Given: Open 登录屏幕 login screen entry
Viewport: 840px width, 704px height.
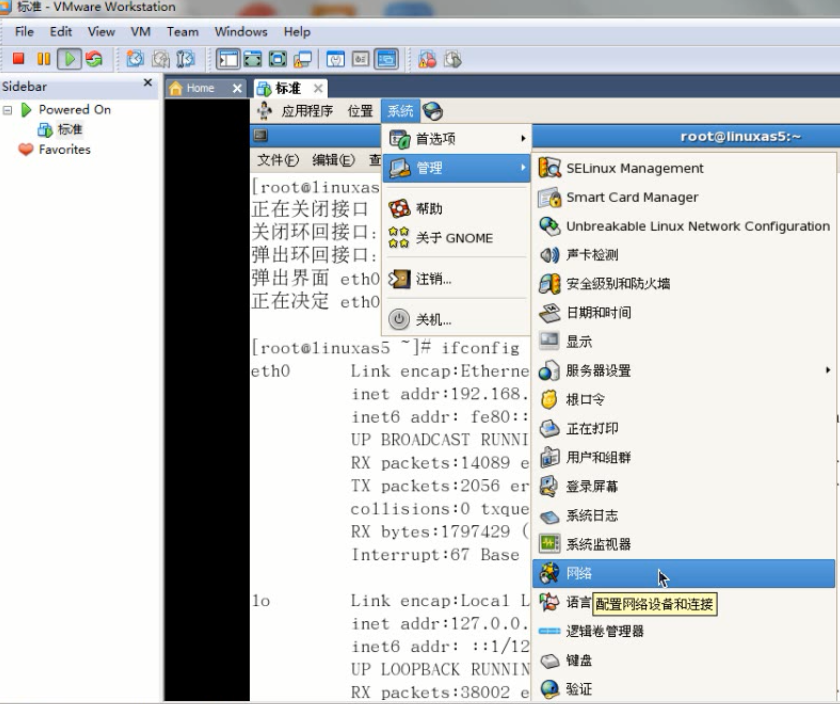Looking at the screenshot, I should tap(684, 486).
